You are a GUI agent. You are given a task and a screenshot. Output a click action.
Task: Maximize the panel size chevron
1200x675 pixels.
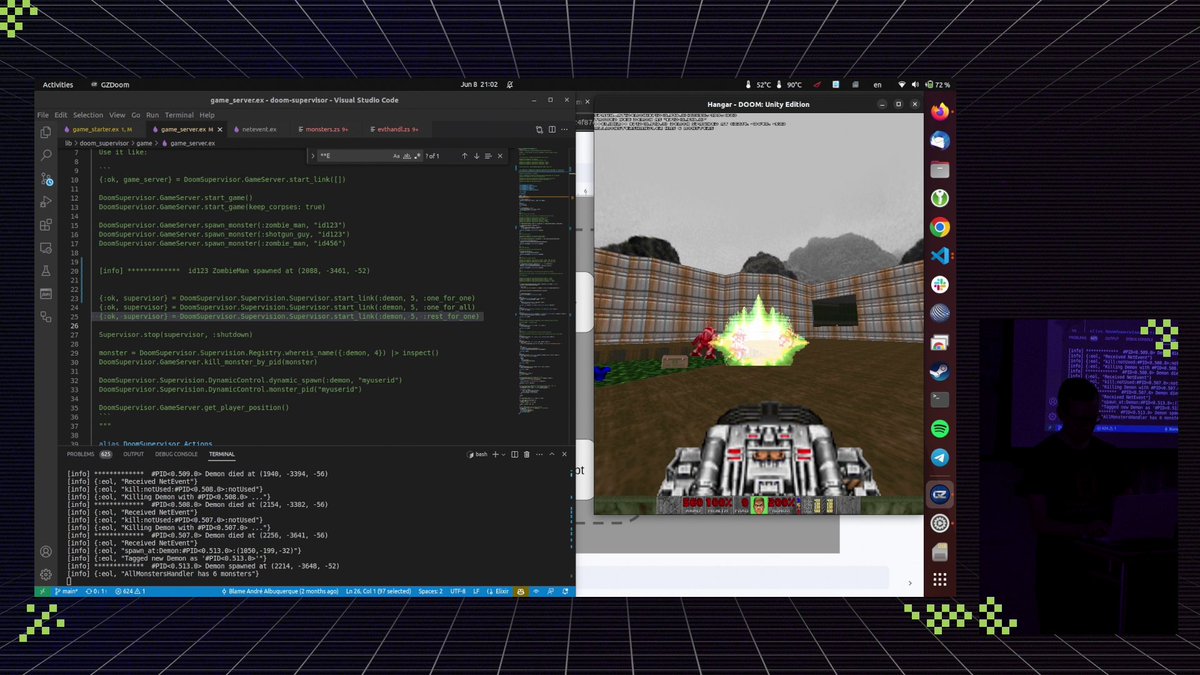tap(551, 454)
